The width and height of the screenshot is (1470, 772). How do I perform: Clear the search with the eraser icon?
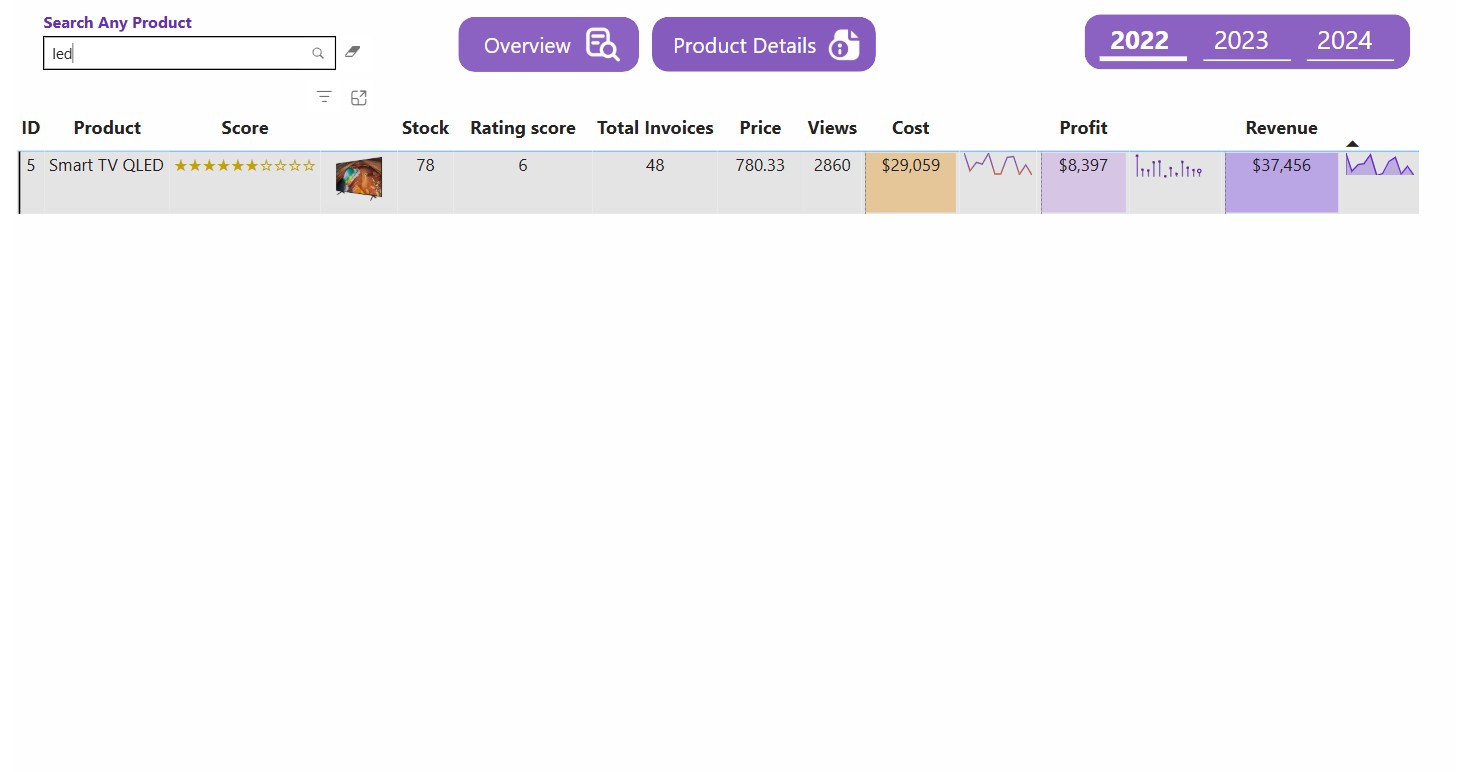pos(352,52)
